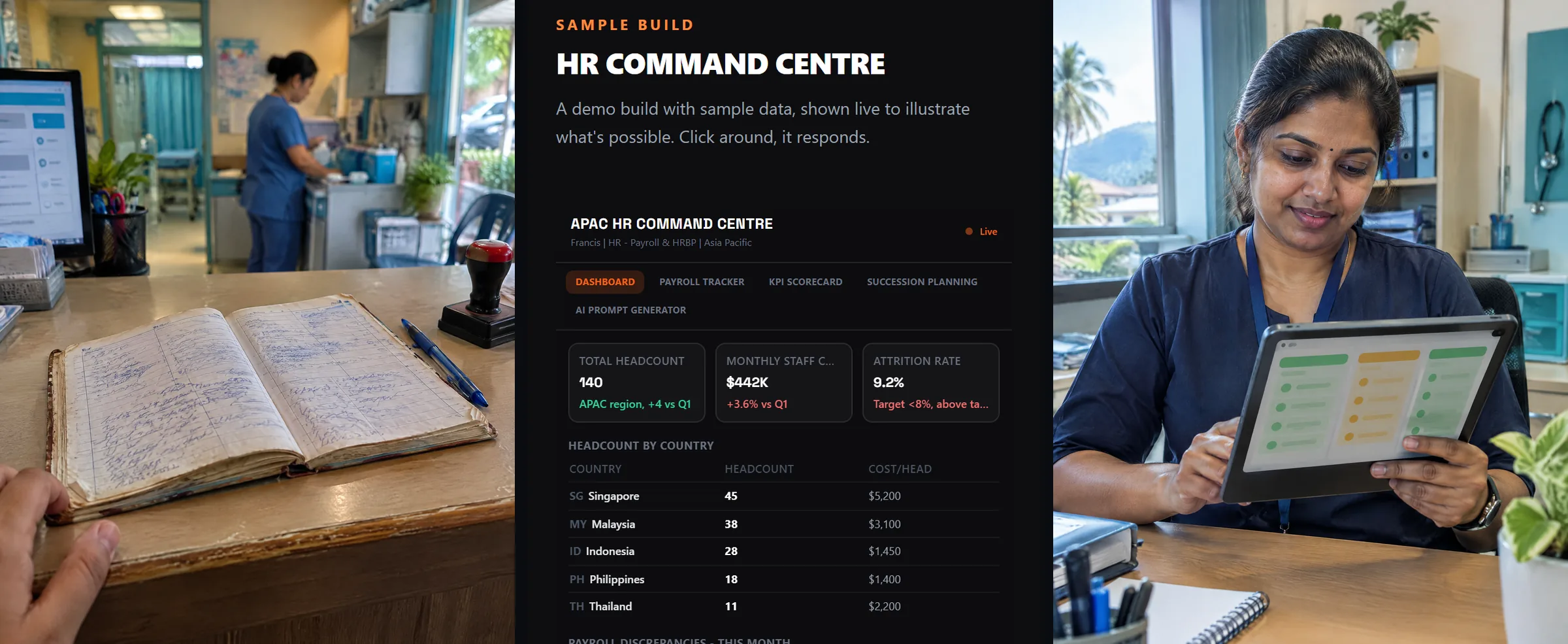Click the woman with tablet photo
Screen dimensions: 1568x644
pos(1311,322)
